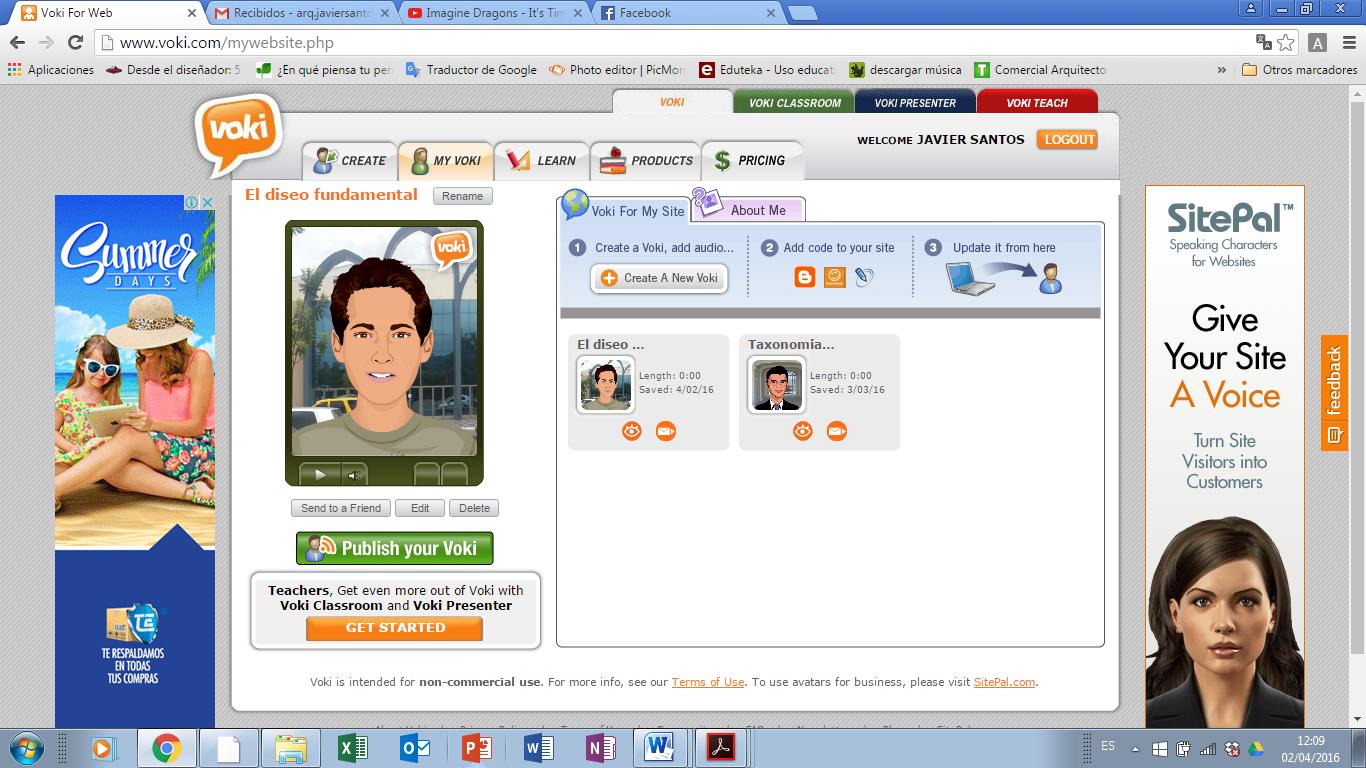This screenshot has height=768, width=1366.
Task: Select the Voki For My Site tab
Action: pos(624,208)
